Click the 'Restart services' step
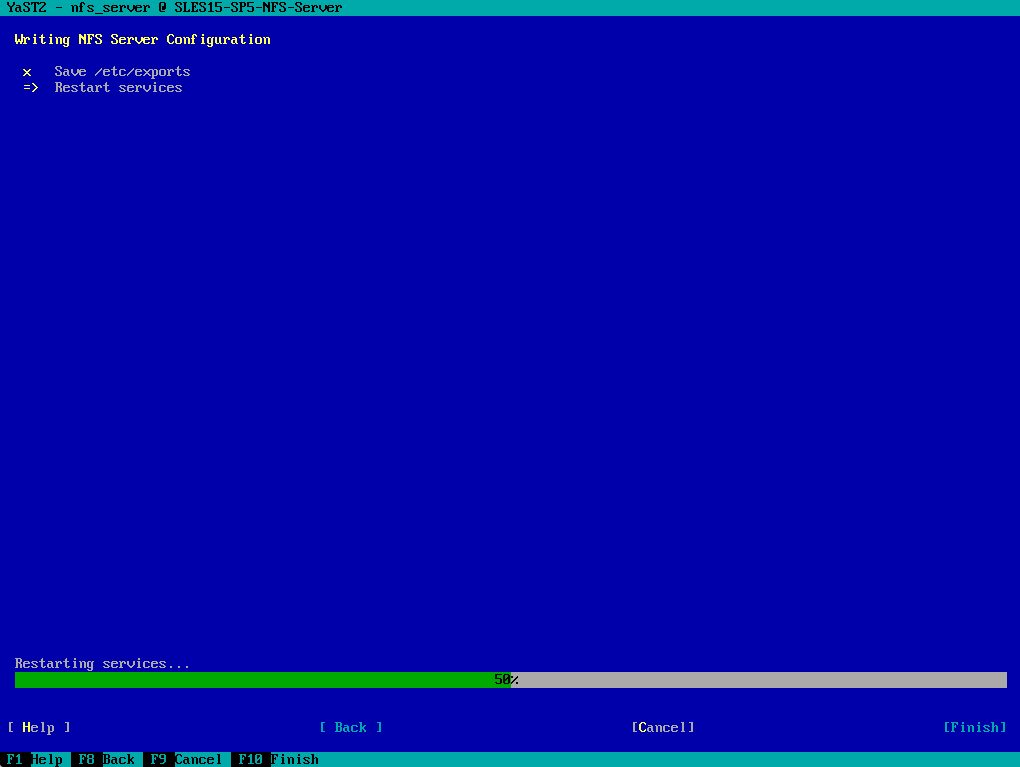The image size is (1020, 767). pyautogui.click(x=118, y=87)
